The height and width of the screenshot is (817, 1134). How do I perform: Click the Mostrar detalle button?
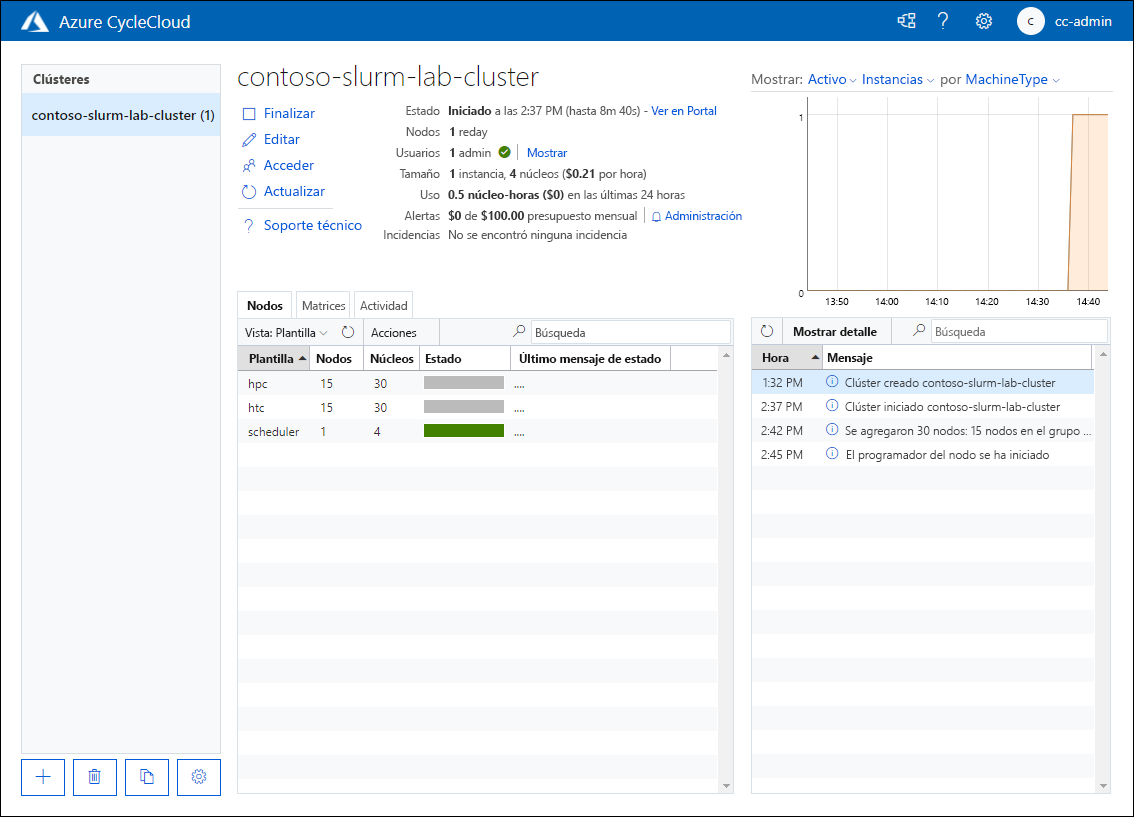836,330
